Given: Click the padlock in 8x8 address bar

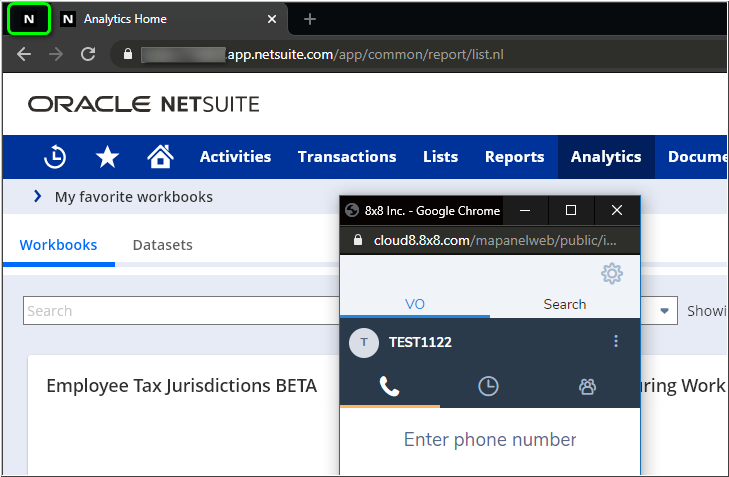Looking at the screenshot, I should (358, 240).
